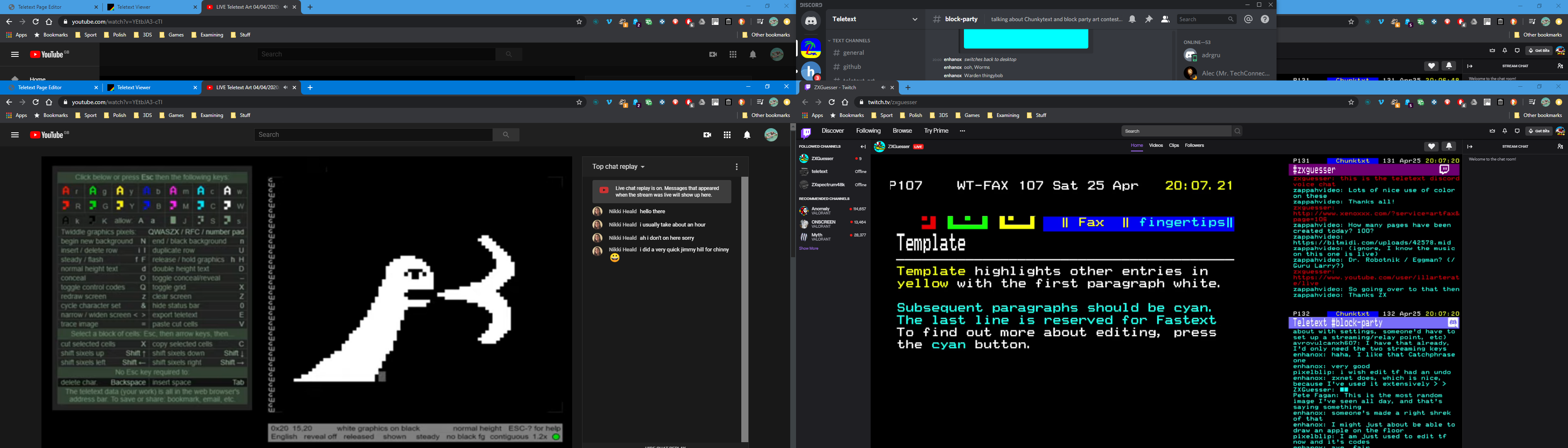The width and height of the screenshot is (1568, 448).
Task: Open Top chat replay dropdown
Action: [619, 167]
